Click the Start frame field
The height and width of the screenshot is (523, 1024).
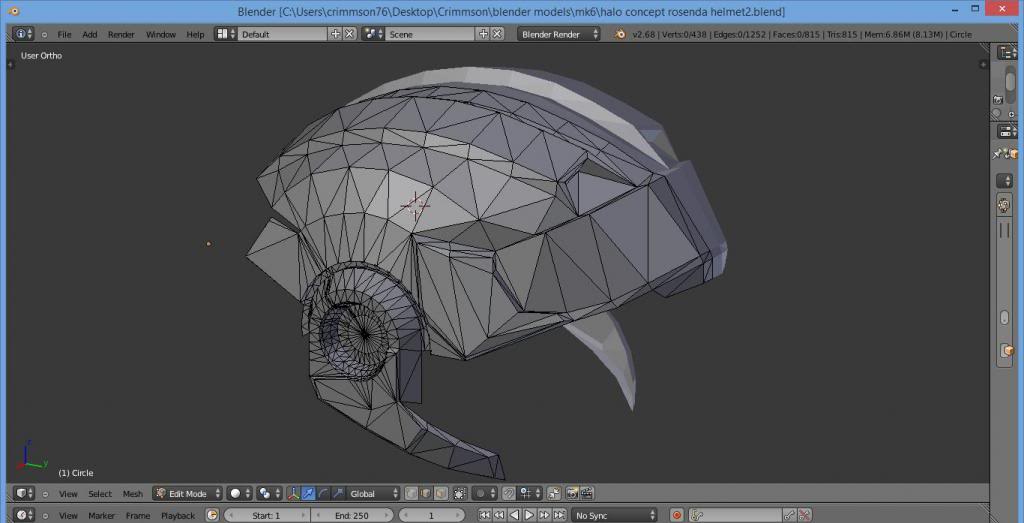pos(266,515)
